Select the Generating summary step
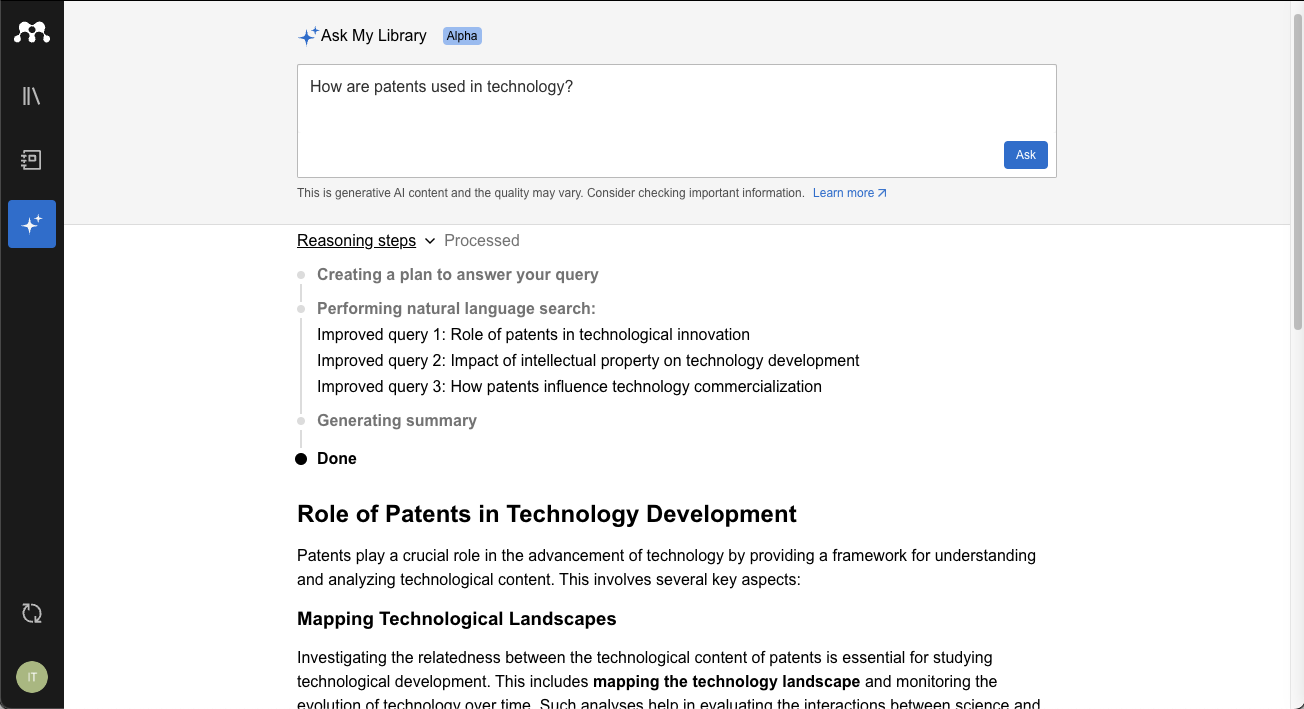The width and height of the screenshot is (1304, 709). (397, 420)
